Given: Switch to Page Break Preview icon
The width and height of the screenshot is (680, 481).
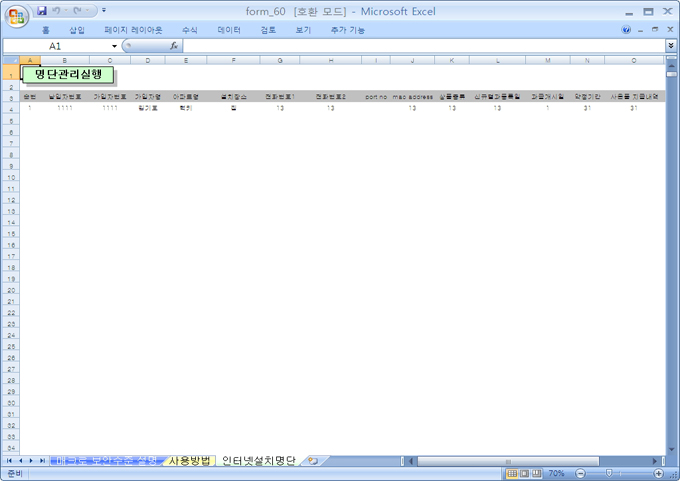Looking at the screenshot, I should point(537,473).
